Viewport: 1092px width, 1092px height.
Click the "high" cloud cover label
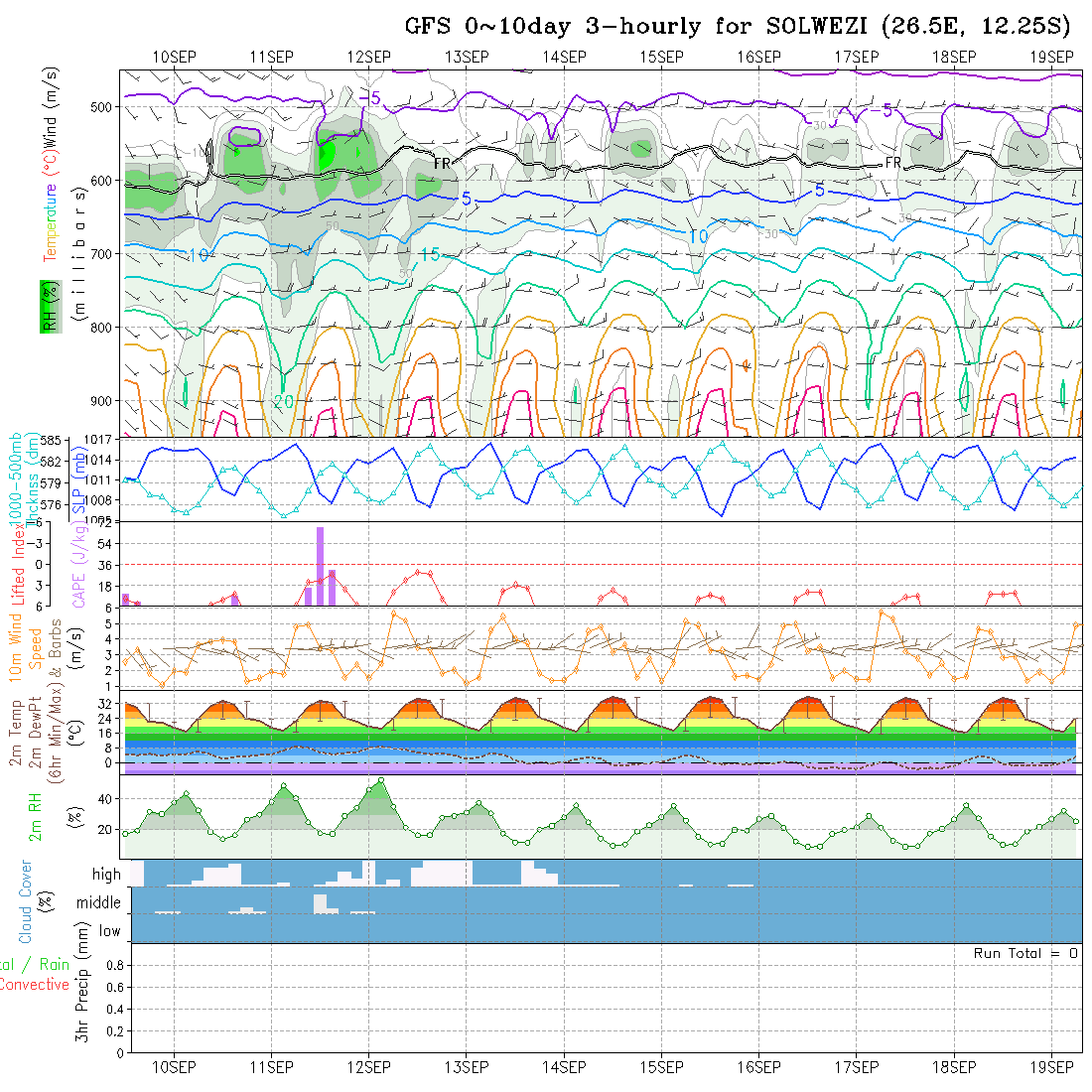click(x=106, y=875)
